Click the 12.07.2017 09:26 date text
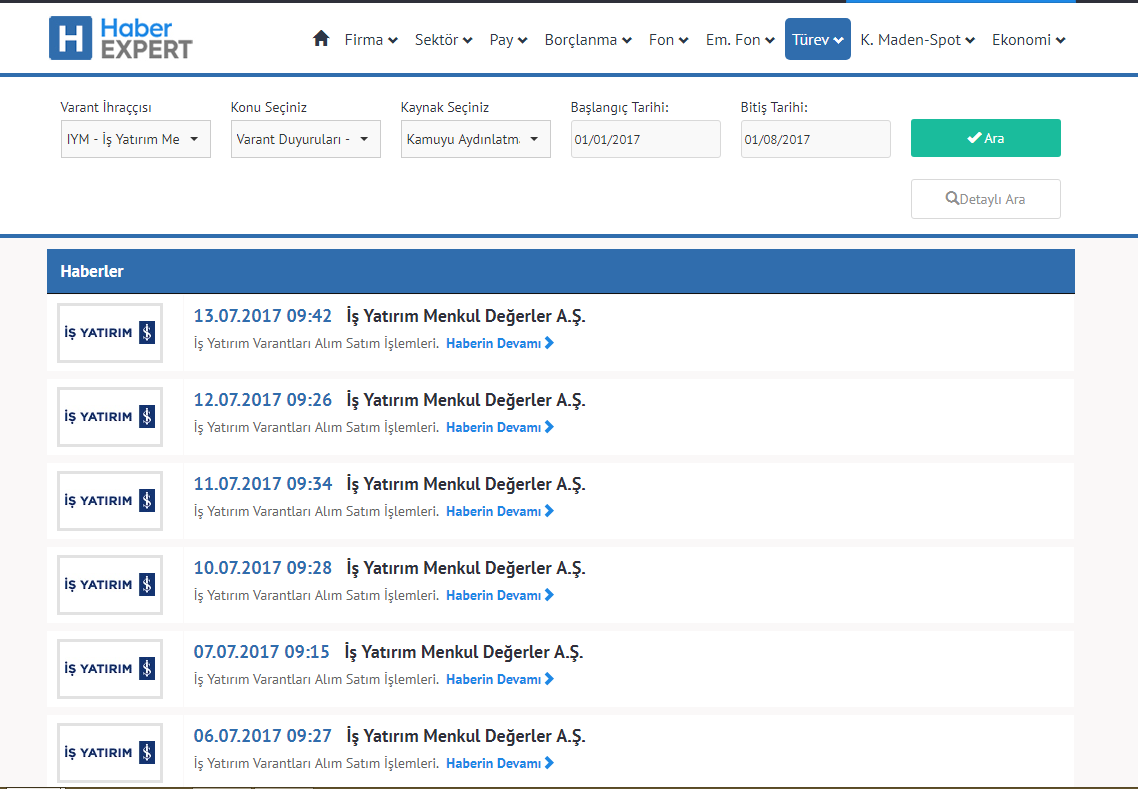This screenshot has height=789, width=1138. coord(263,400)
